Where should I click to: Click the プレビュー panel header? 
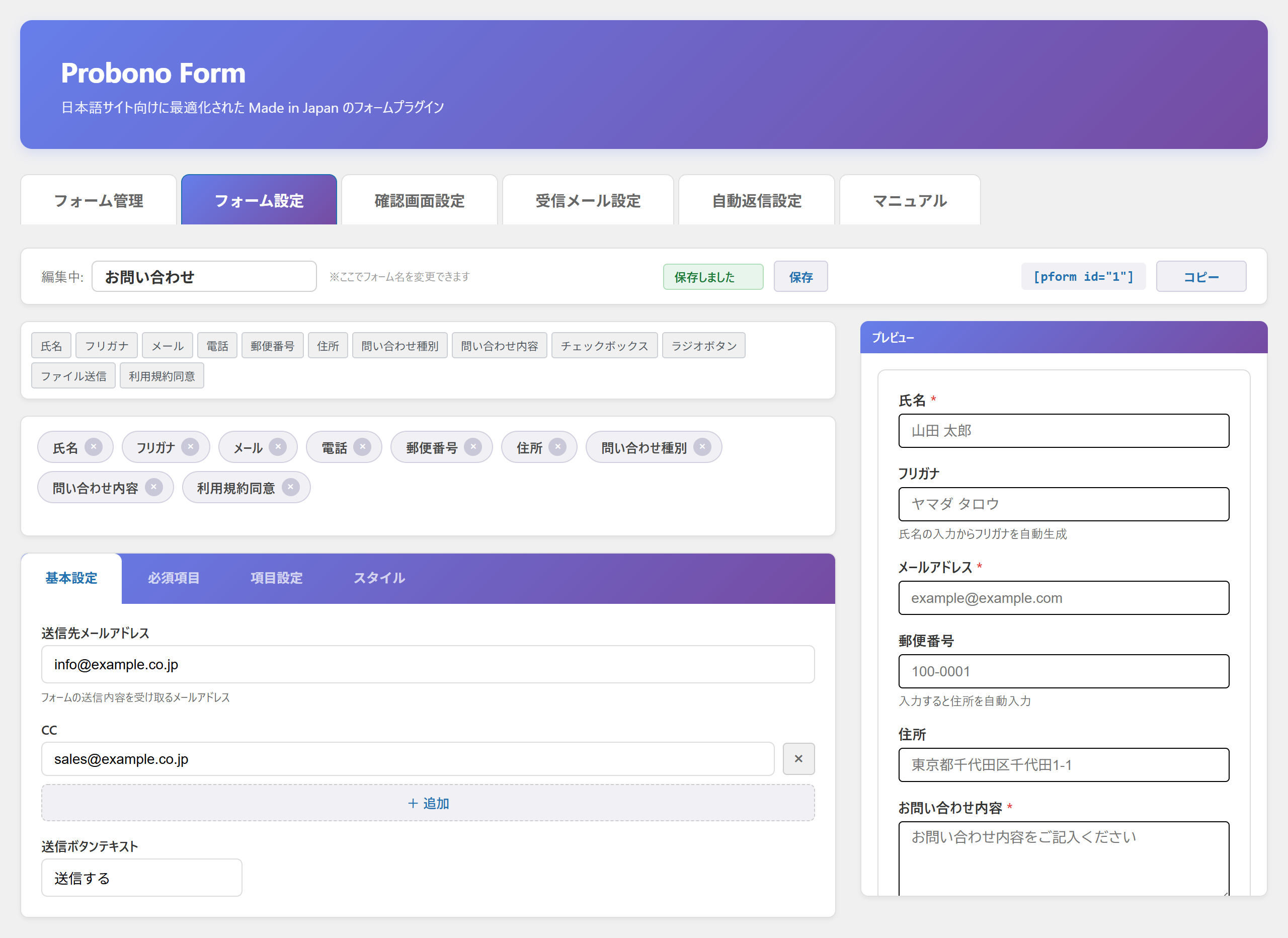(1064, 338)
